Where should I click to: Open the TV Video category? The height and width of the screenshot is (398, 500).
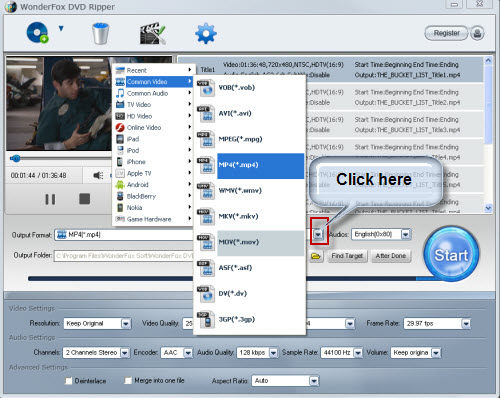(x=153, y=105)
